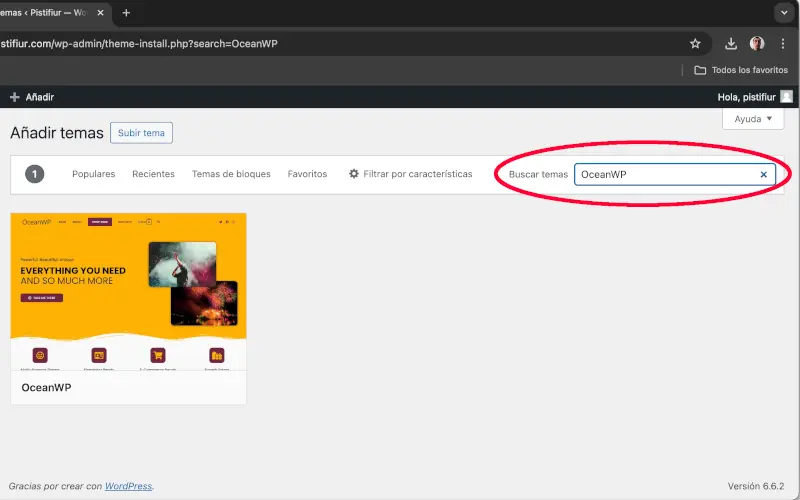The image size is (800, 500).
Task: Open the browser downloads icon
Action: pos(731,44)
